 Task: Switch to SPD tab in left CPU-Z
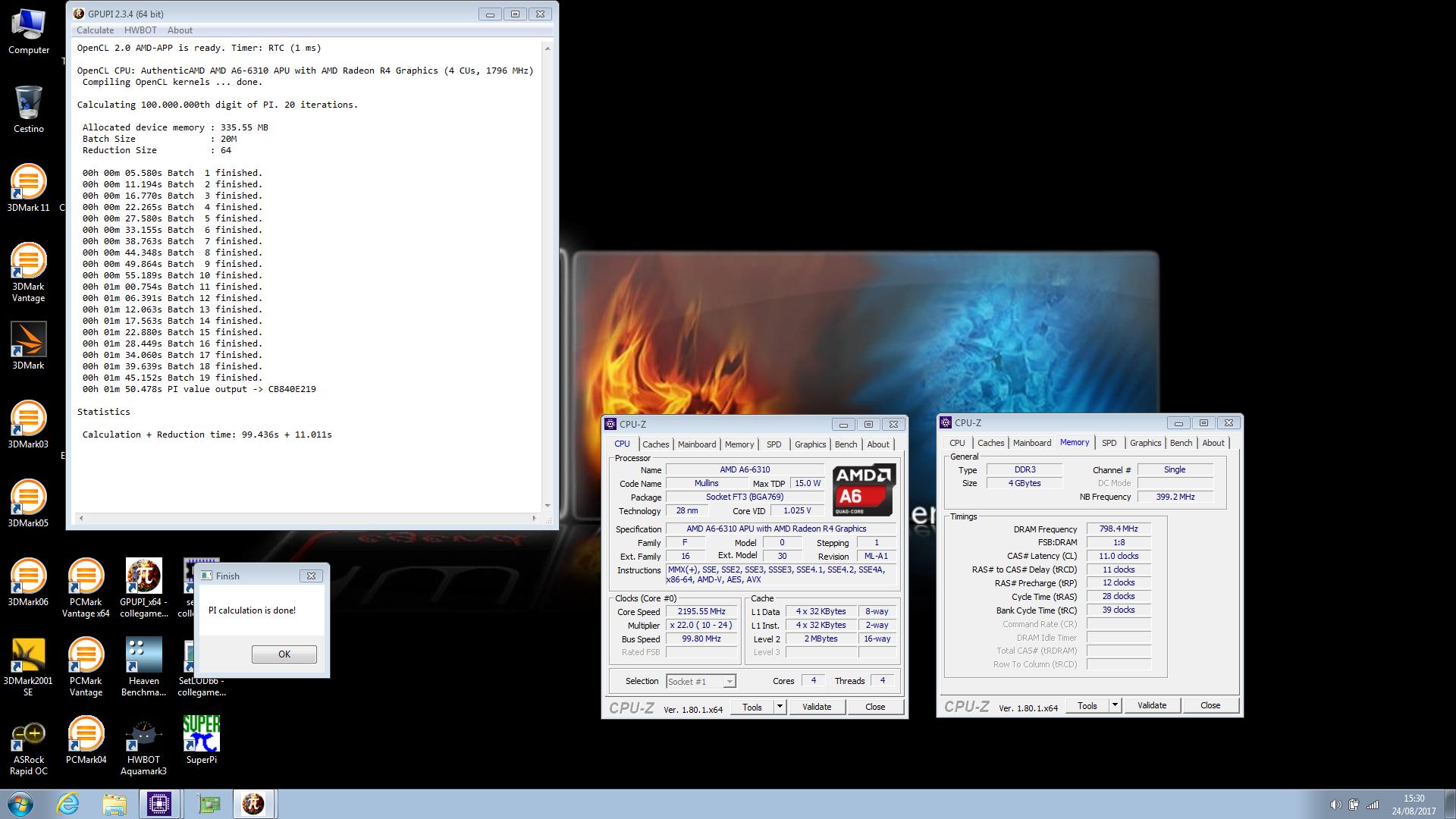773,444
